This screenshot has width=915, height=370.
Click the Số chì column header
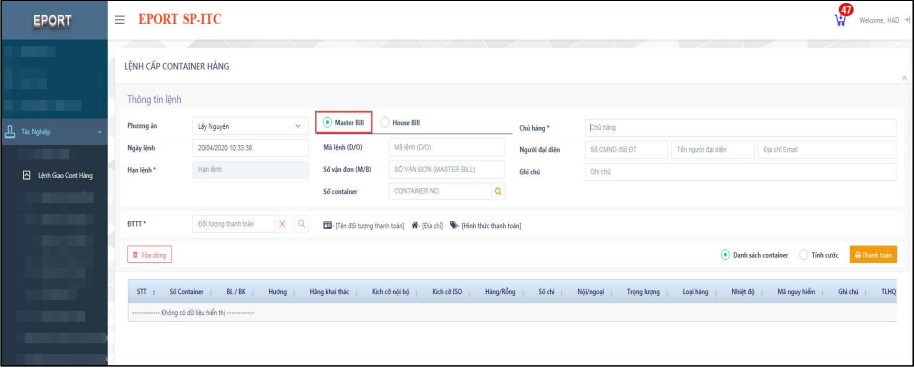[x=546, y=292]
